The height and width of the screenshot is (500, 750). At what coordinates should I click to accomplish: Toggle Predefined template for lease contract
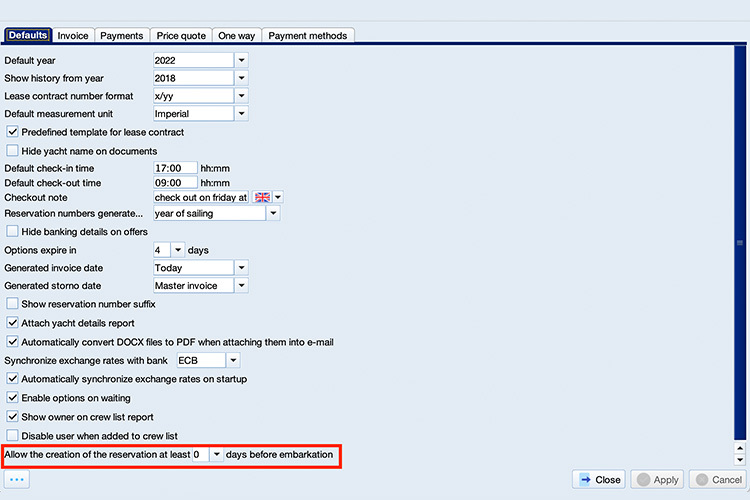(13, 132)
